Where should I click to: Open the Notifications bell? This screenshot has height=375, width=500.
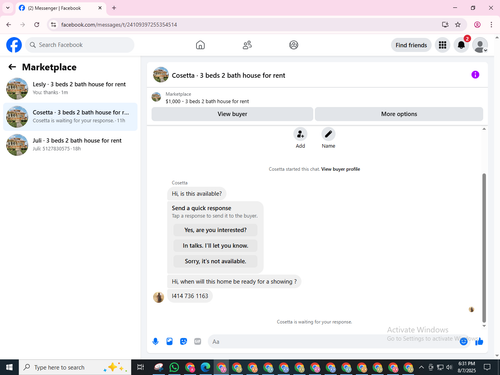(x=461, y=45)
